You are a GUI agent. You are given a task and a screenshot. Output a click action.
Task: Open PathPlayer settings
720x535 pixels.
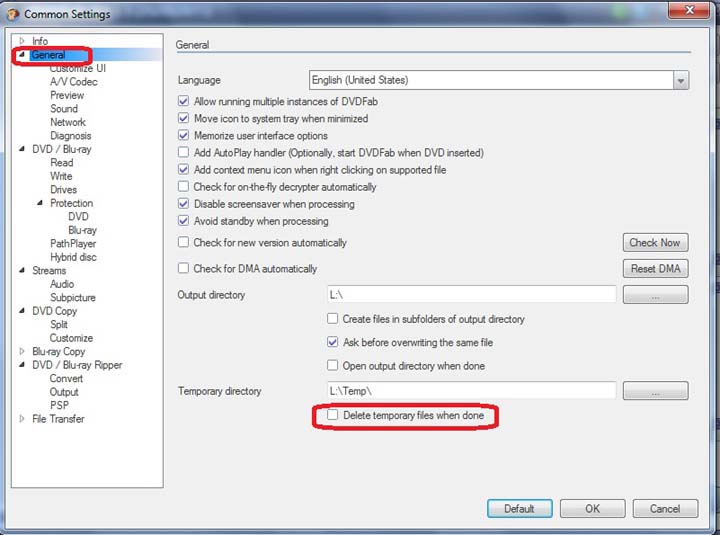[73, 243]
